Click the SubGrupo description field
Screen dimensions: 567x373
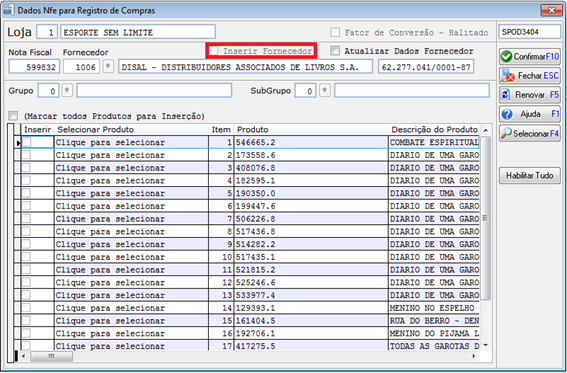[412, 90]
